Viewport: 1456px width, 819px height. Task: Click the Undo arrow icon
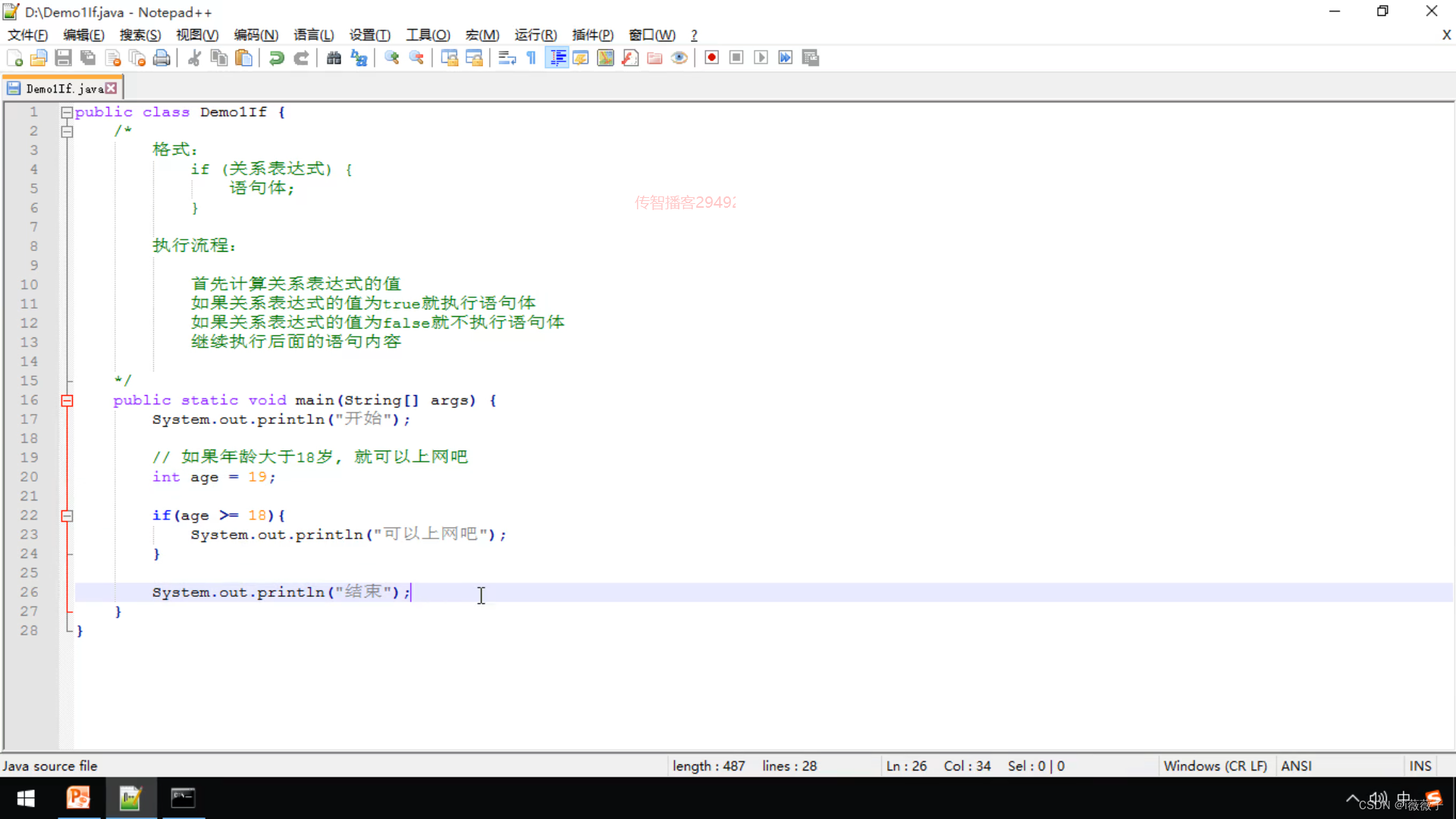tap(277, 58)
